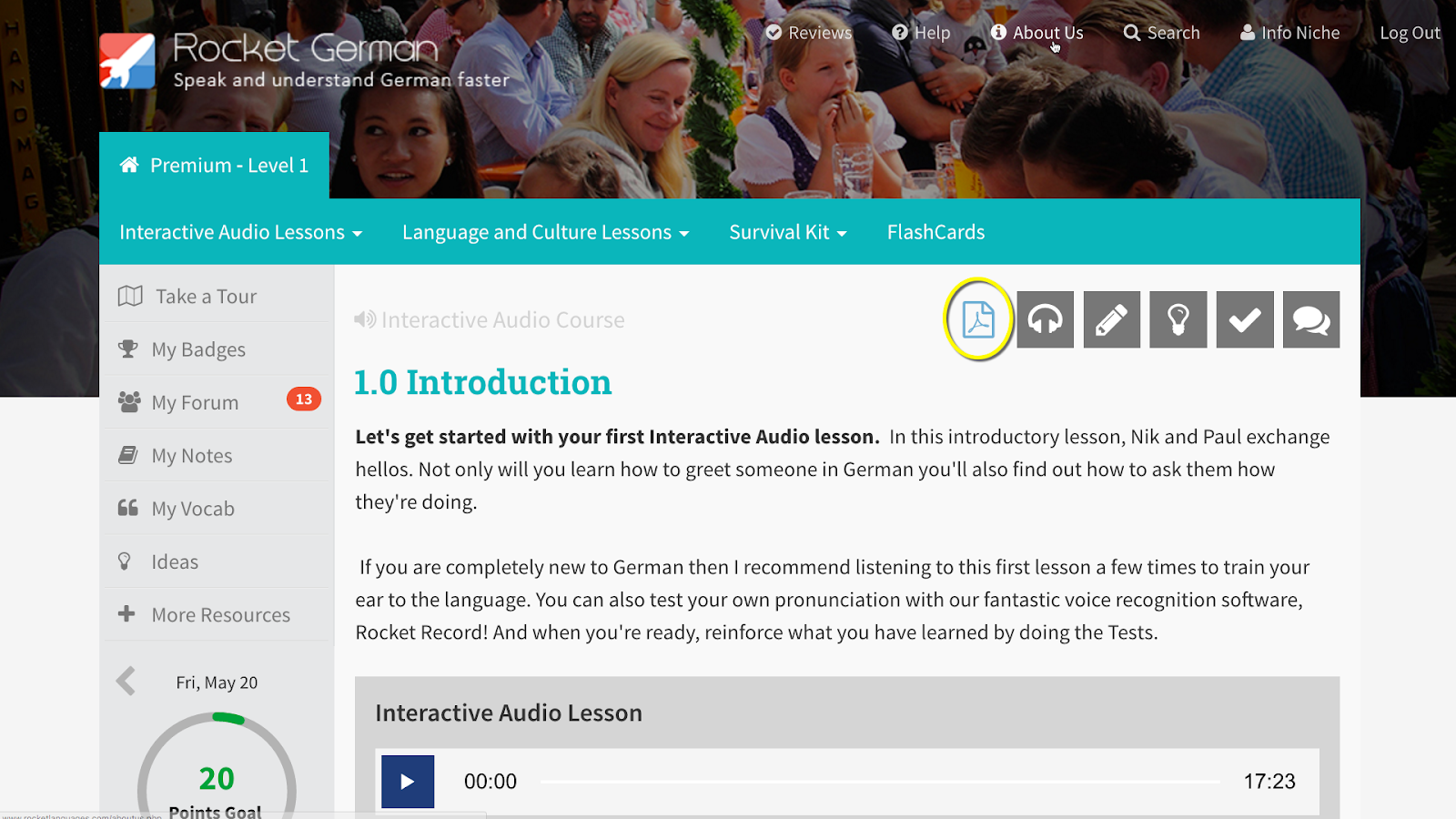
Task: Click the 1.0 Introduction heading
Action: coord(482,382)
